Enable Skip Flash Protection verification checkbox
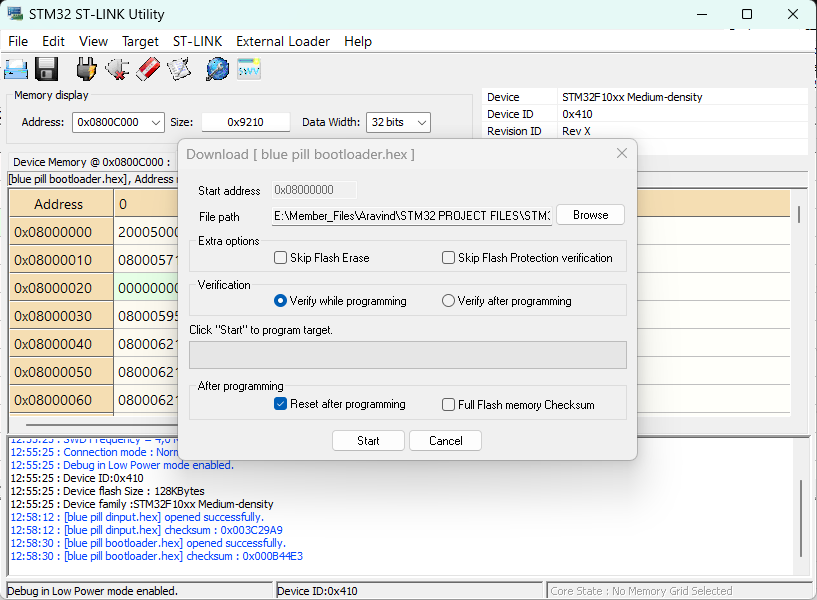The width and height of the screenshot is (817, 600). tap(448, 258)
